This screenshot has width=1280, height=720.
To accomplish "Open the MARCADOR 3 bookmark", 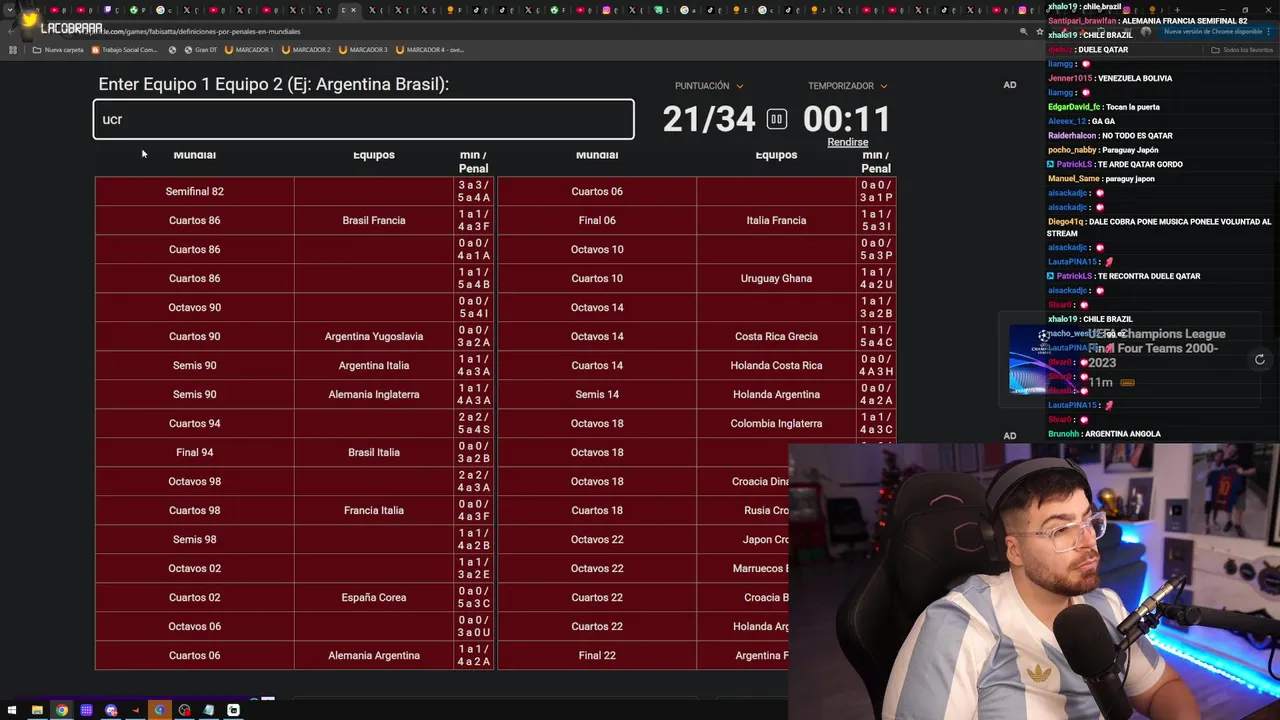I will point(363,49).
